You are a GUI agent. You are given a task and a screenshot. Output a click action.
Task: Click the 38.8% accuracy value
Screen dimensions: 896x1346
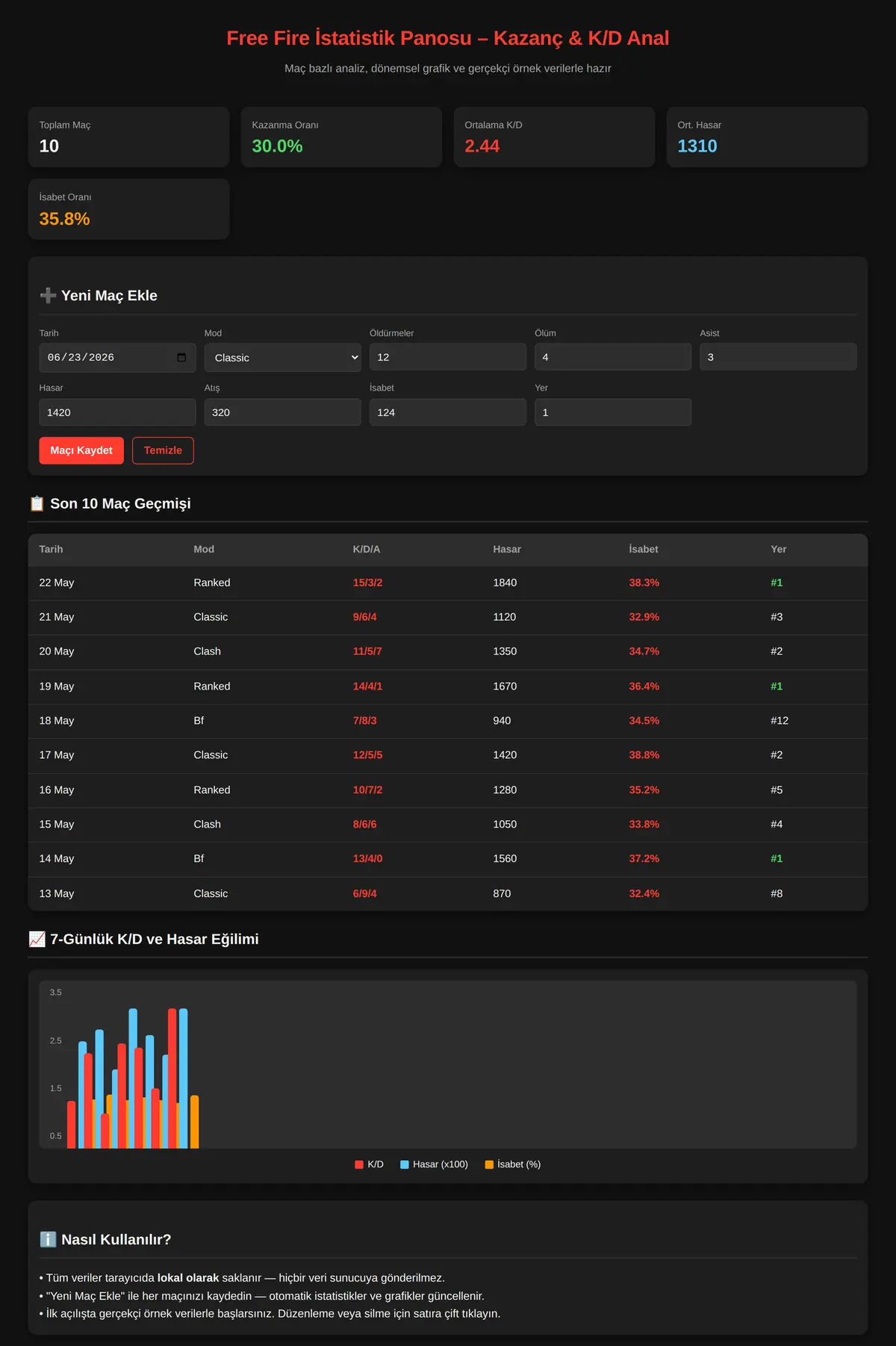[644, 755]
